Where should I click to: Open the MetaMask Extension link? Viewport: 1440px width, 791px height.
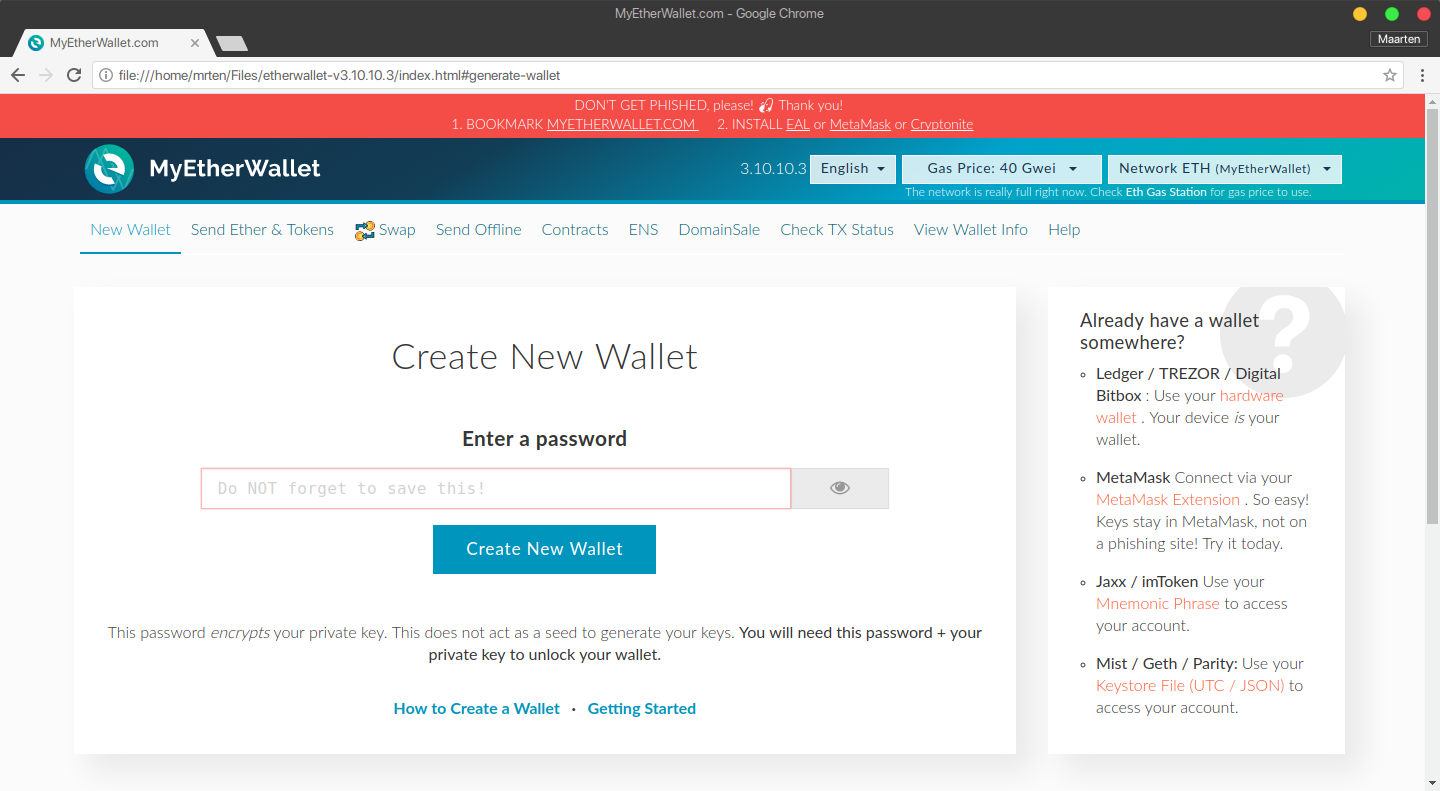coord(1167,499)
